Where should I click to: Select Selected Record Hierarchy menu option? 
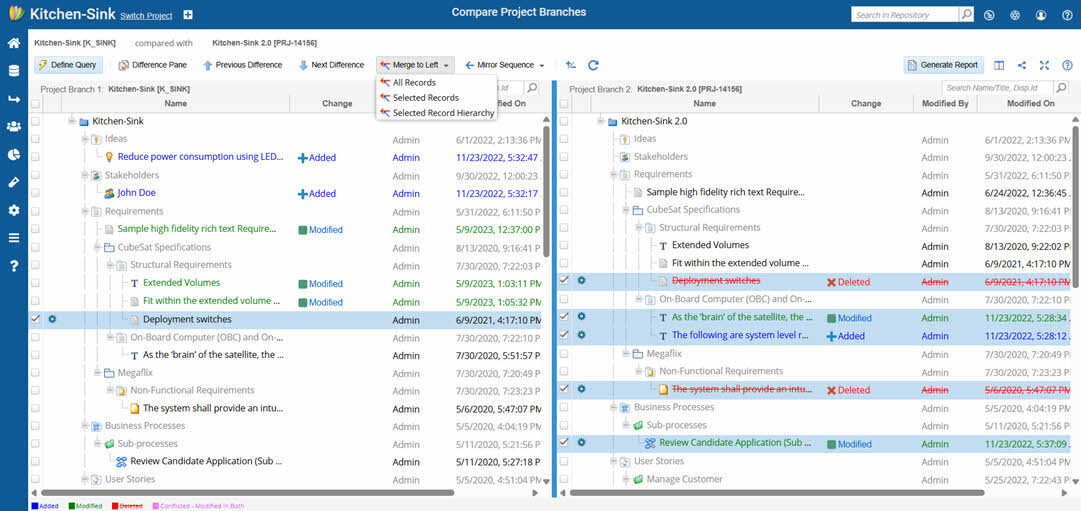pyautogui.click(x=442, y=113)
